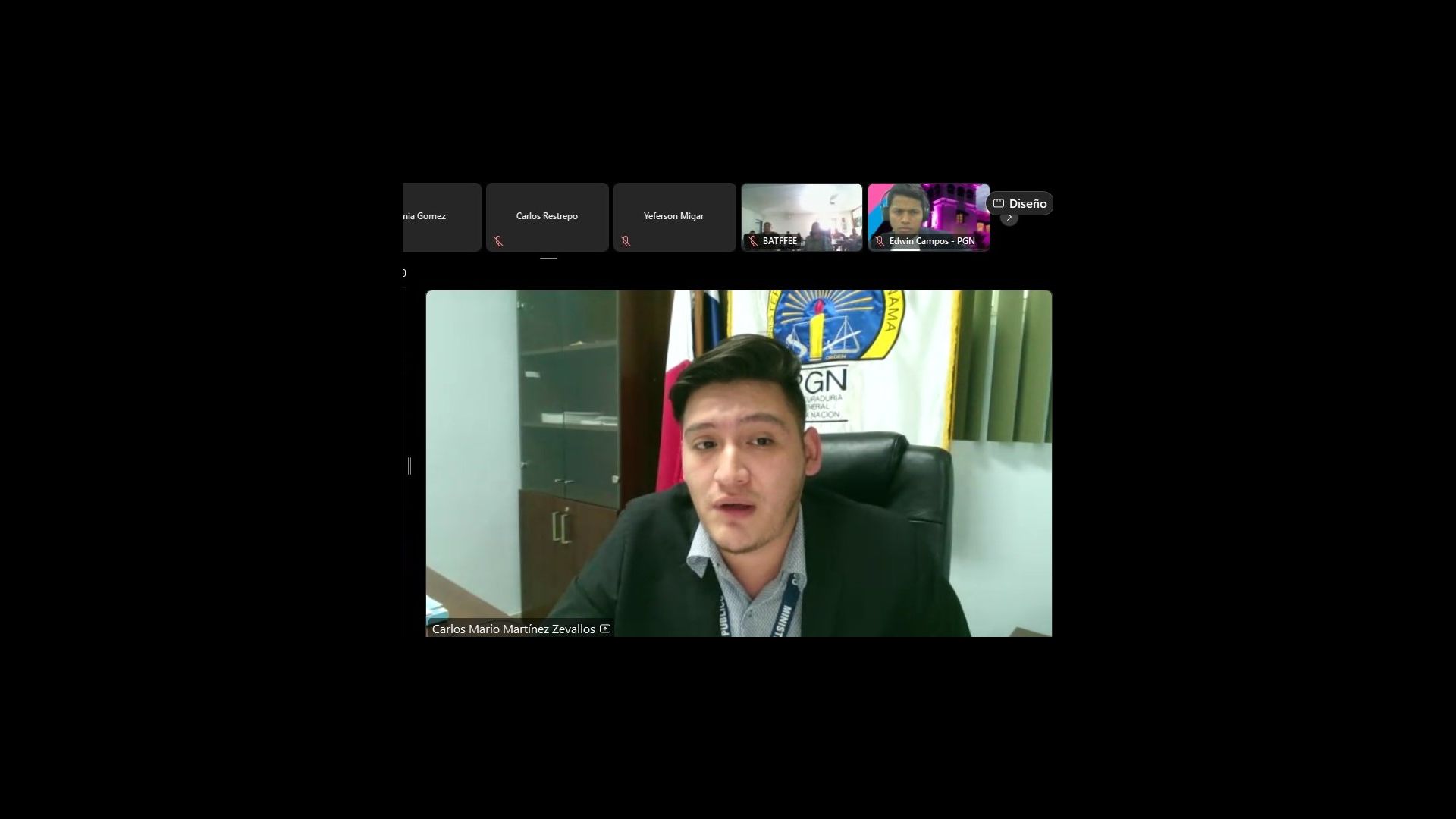
Task: Open BATFFEE's room video feed thumbnail
Action: tap(802, 212)
